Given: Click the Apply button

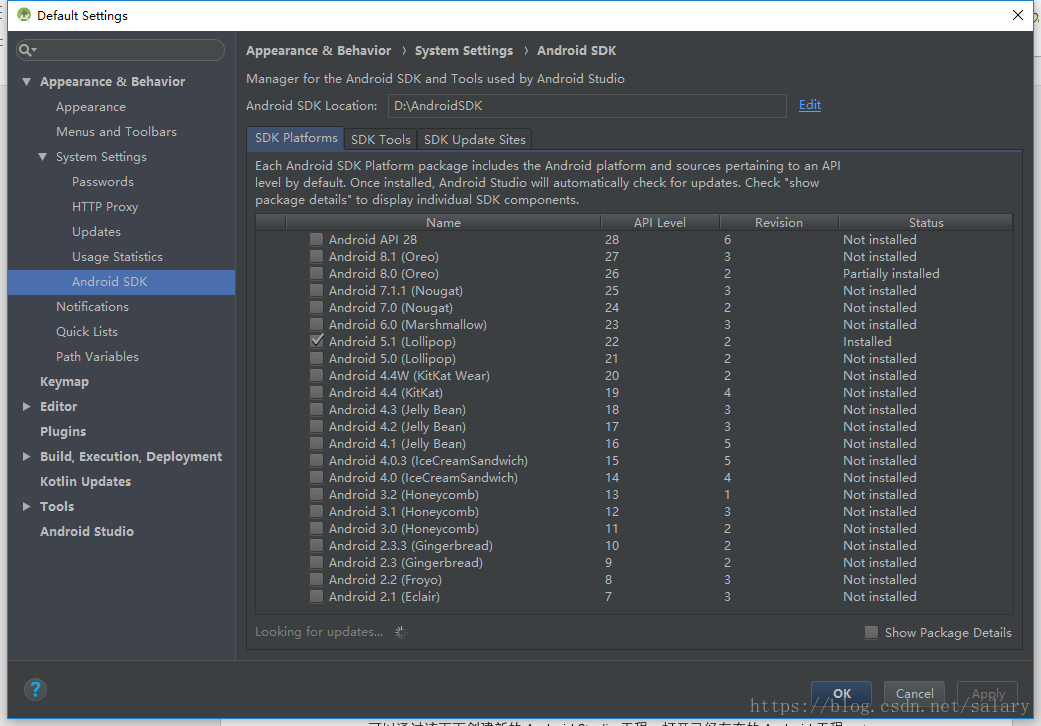Looking at the screenshot, I should (x=987, y=693).
